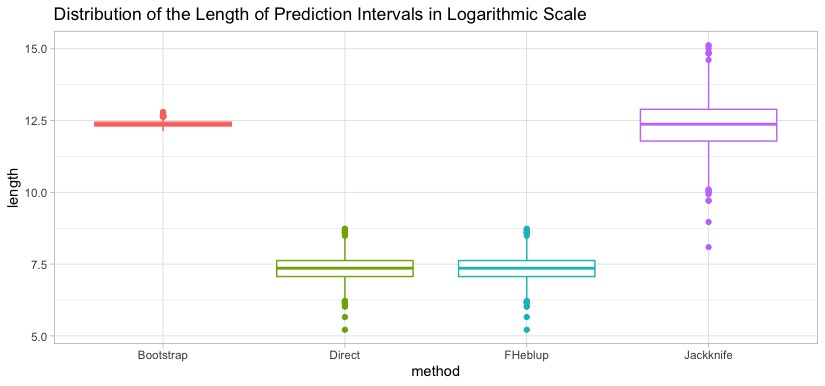Click the Jackknife x-axis label
Screen dimensions: 825x386
coord(708,355)
